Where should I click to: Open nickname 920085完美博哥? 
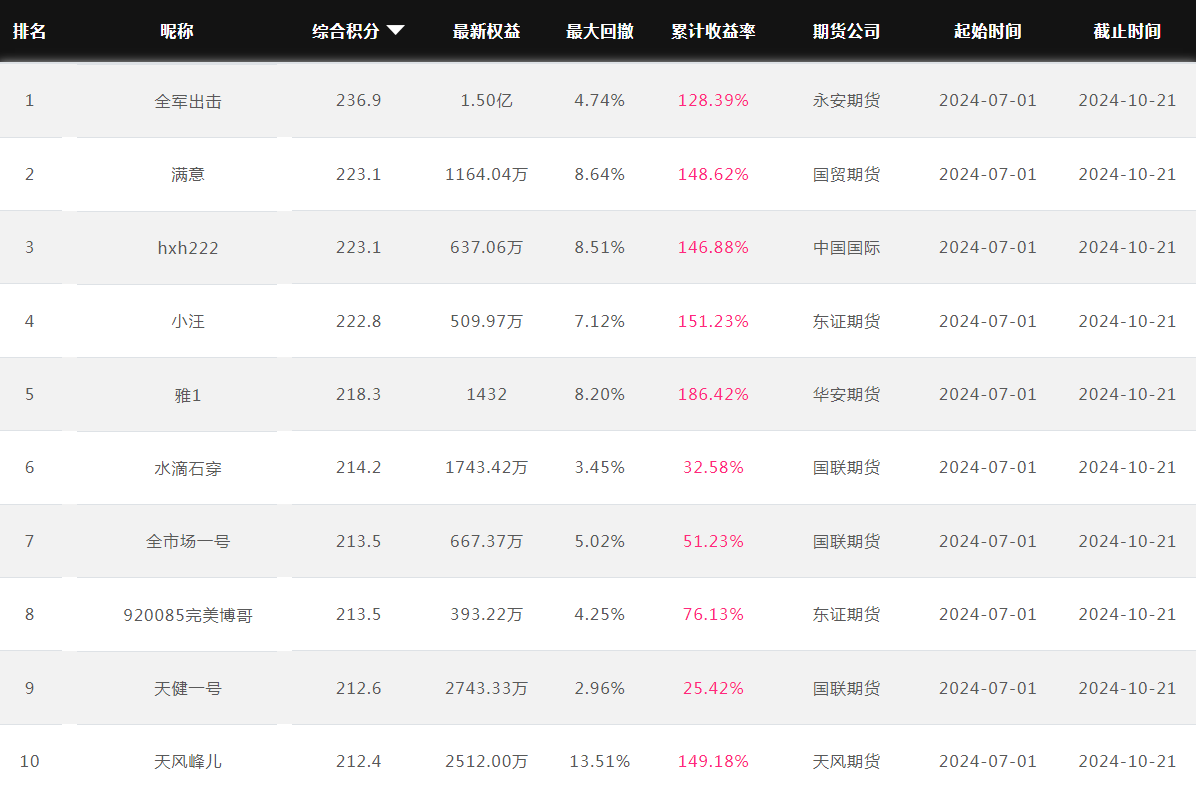pyautogui.click(x=188, y=615)
